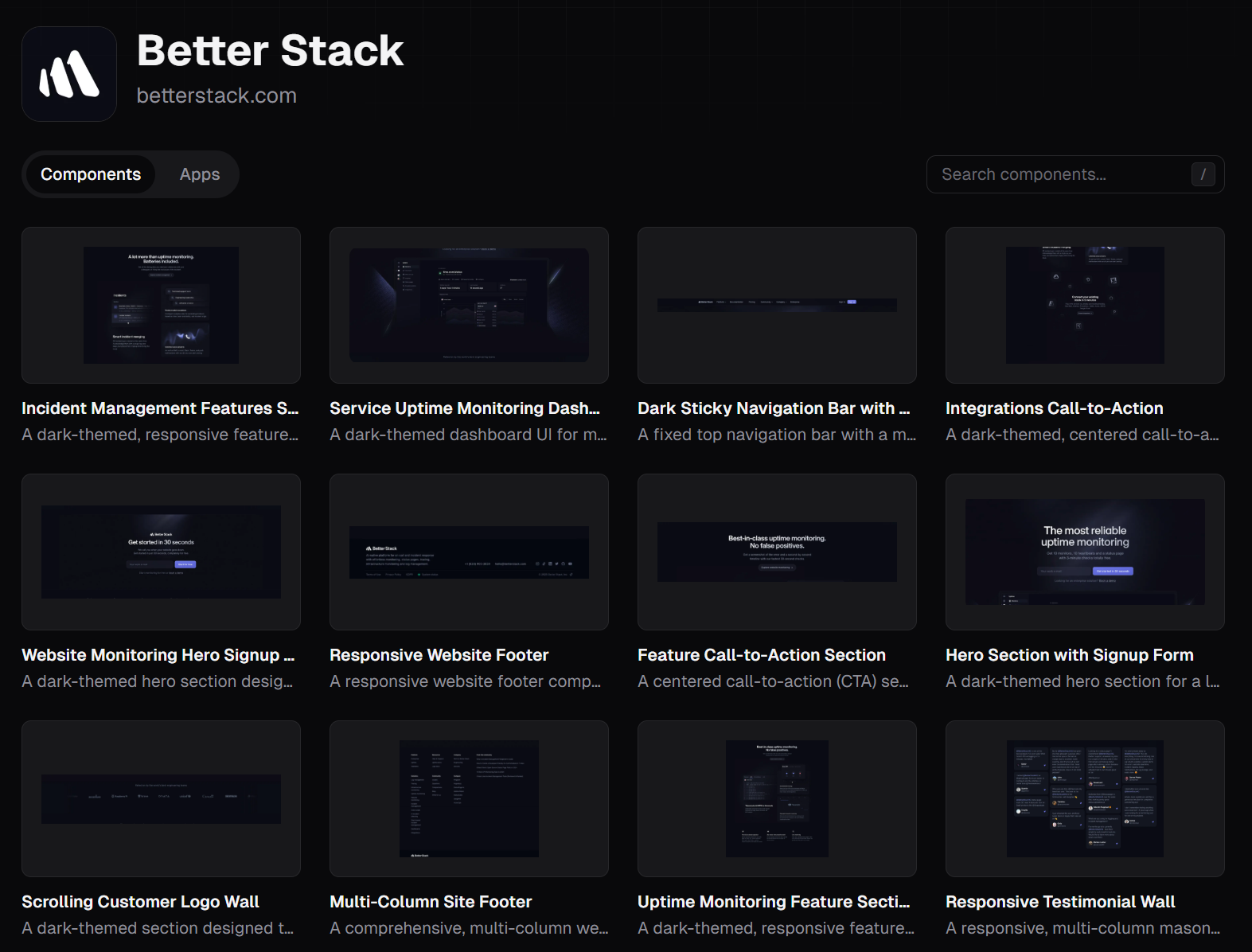The image size is (1252, 952).
Task: Click Feature Call-to-Action Section title
Action: tap(762, 655)
